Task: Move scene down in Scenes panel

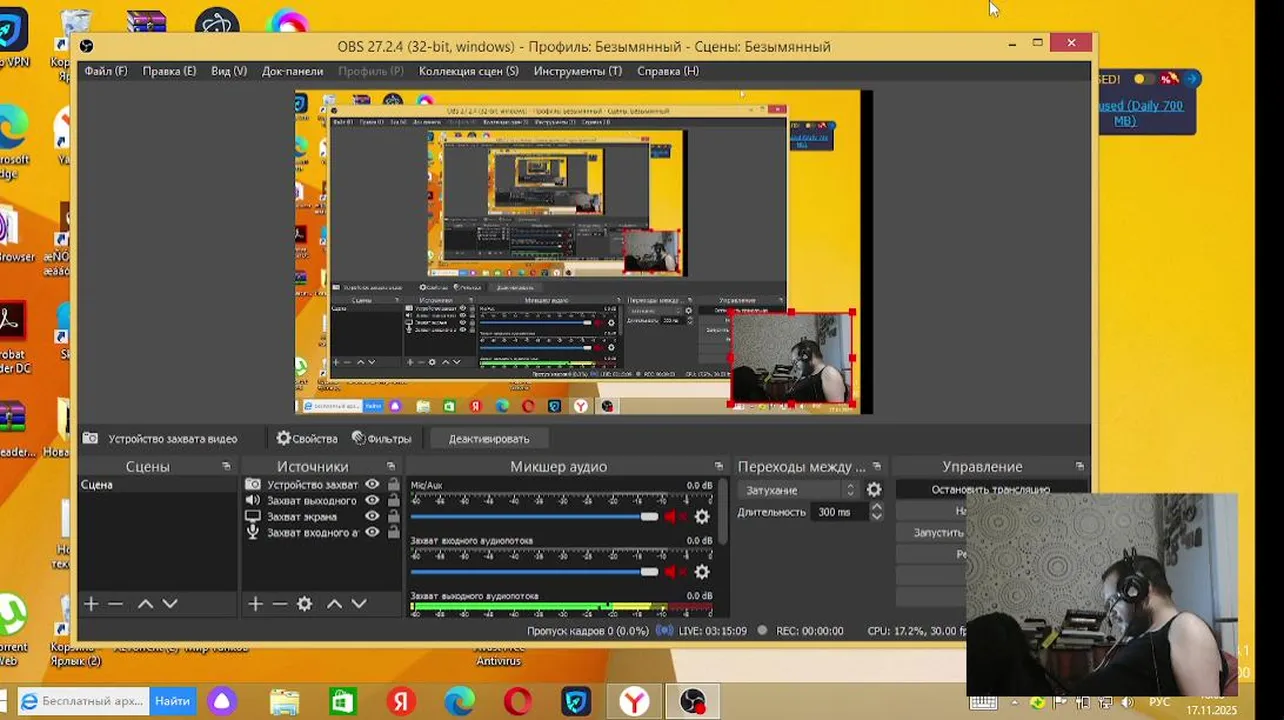Action: point(170,604)
